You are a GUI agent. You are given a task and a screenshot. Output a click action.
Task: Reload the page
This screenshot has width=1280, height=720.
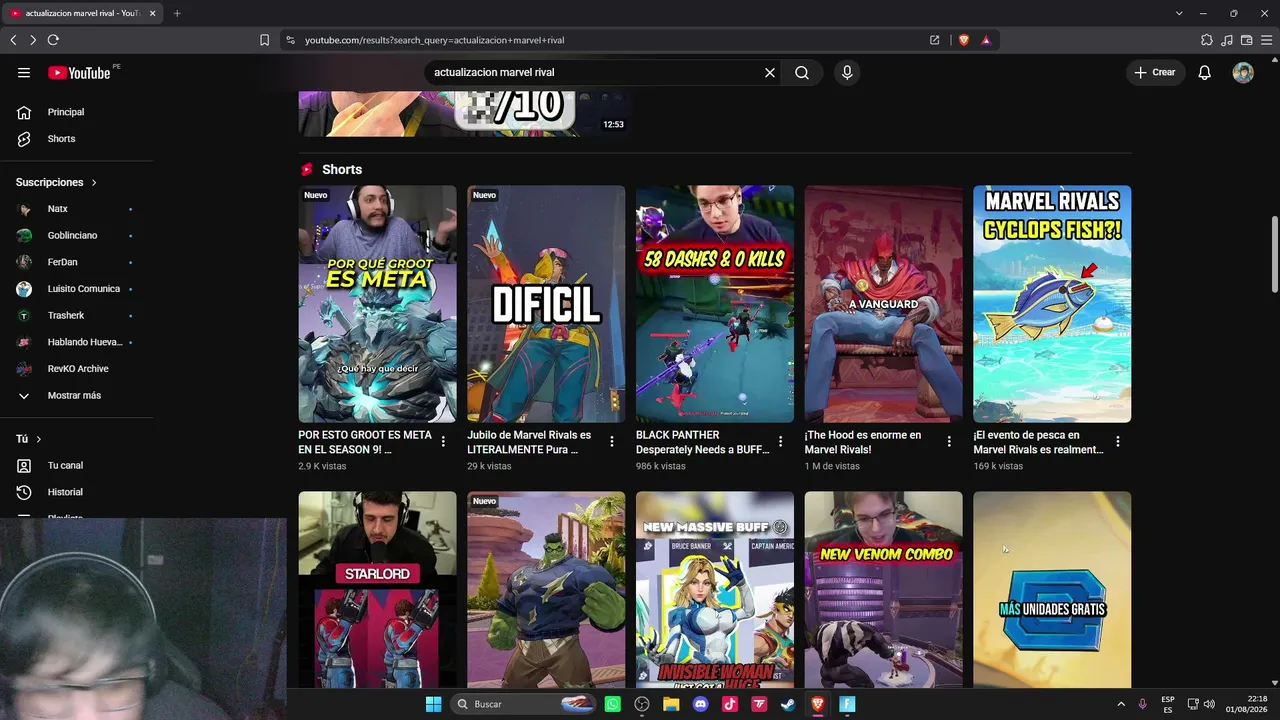point(53,40)
